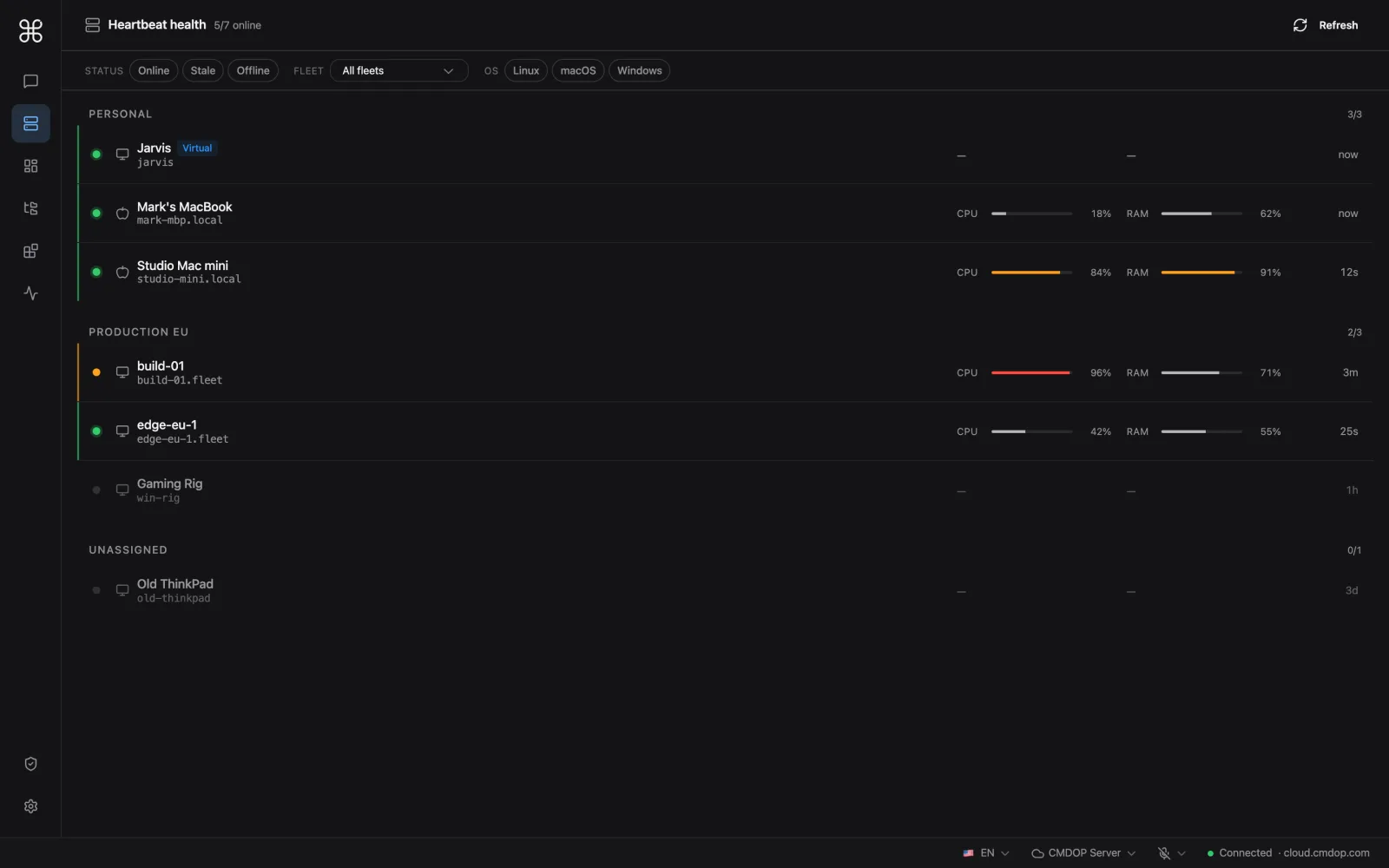This screenshot has height=868, width=1389.
Task: Toggle the Stale status filter
Action: click(x=203, y=70)
